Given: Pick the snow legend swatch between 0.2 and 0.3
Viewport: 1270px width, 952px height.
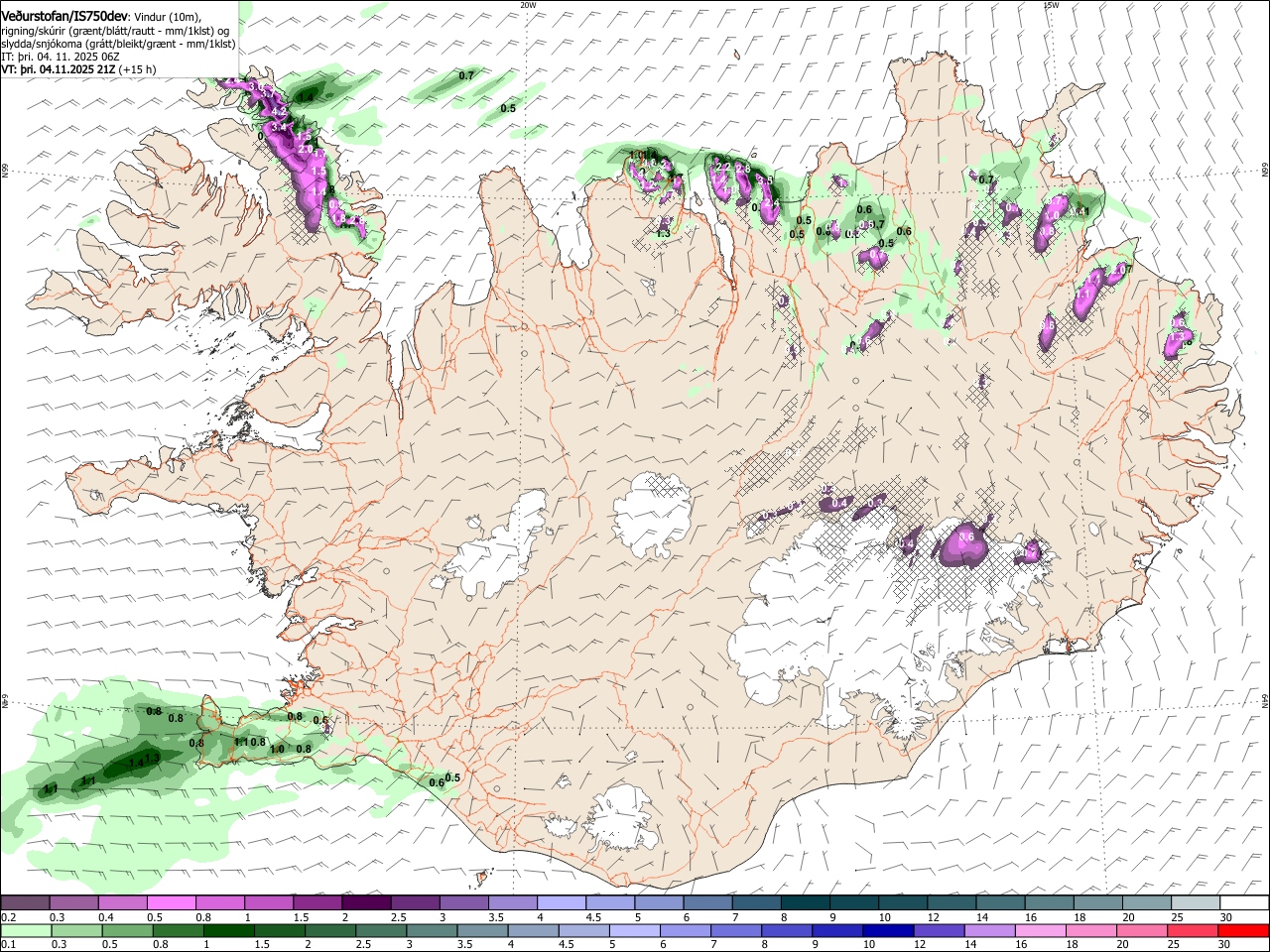Looking at the screenshot, I should [25, 903].
